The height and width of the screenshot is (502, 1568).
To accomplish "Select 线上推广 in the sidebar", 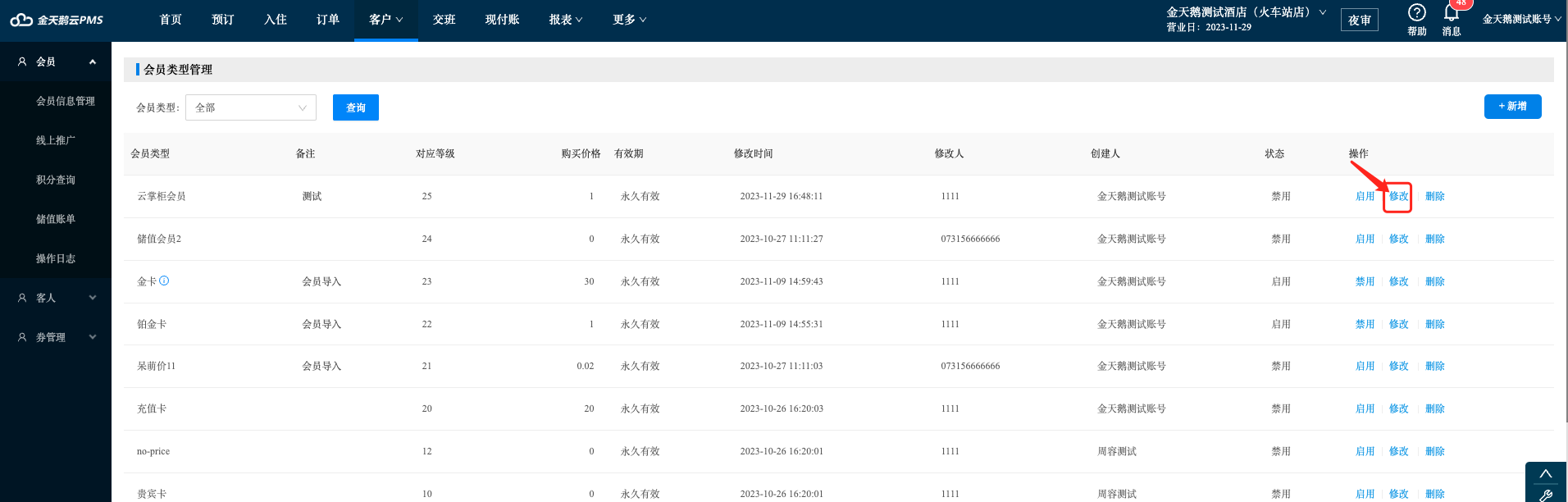I will [x=56, y=140].
